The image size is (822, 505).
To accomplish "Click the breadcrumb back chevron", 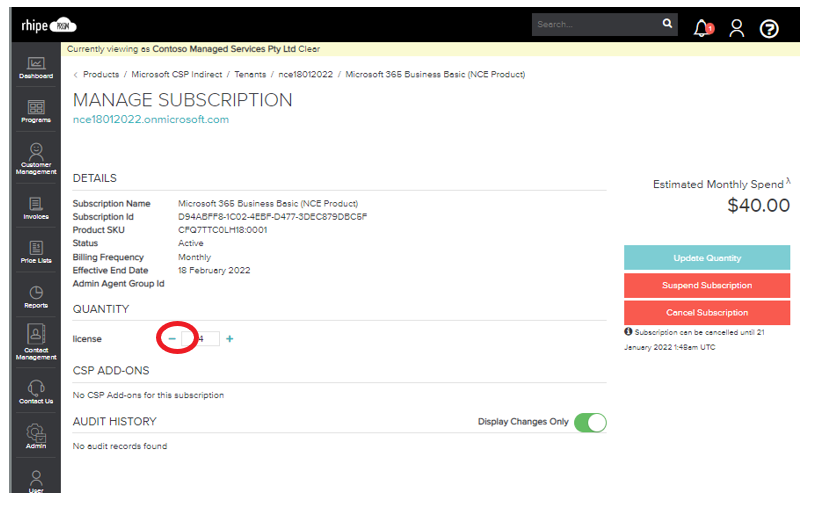I will point(75,75).
